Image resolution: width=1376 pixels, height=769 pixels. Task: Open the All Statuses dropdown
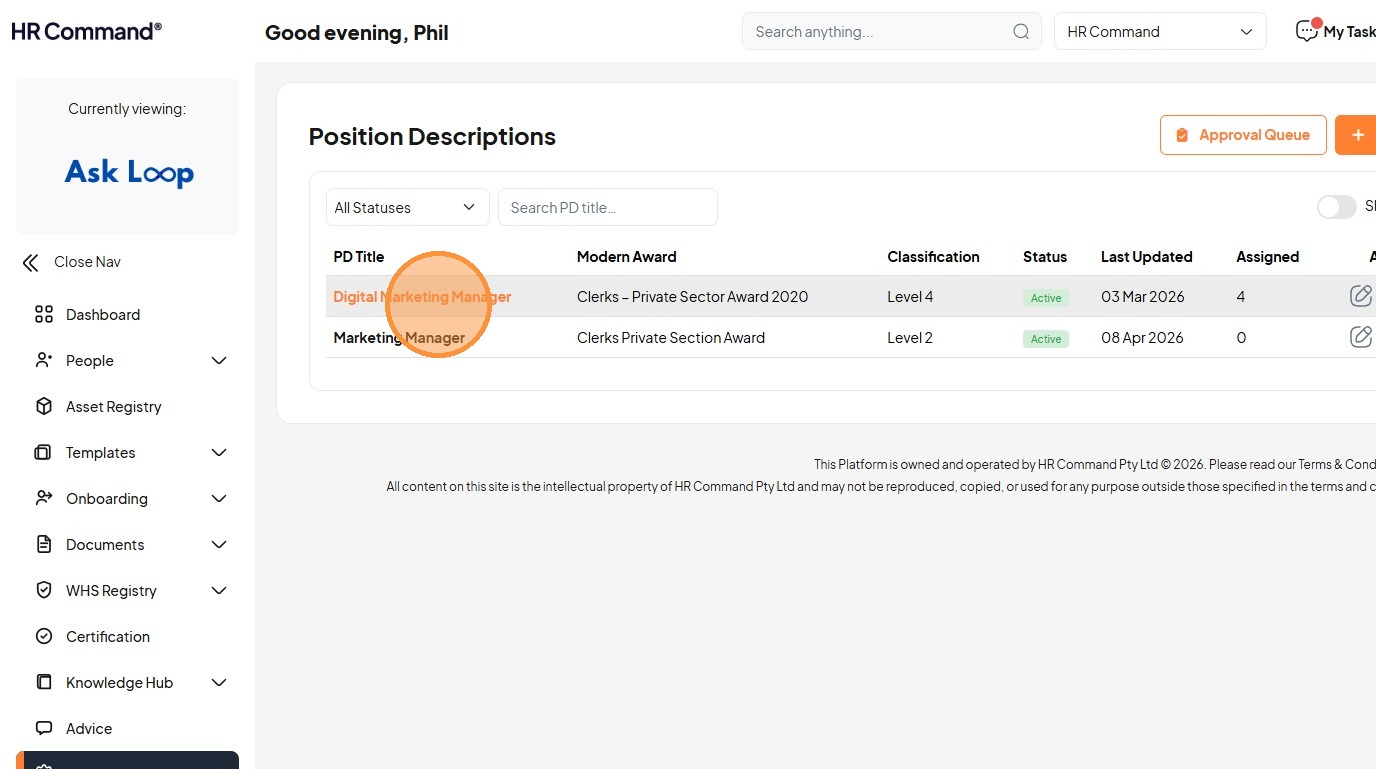407,208
